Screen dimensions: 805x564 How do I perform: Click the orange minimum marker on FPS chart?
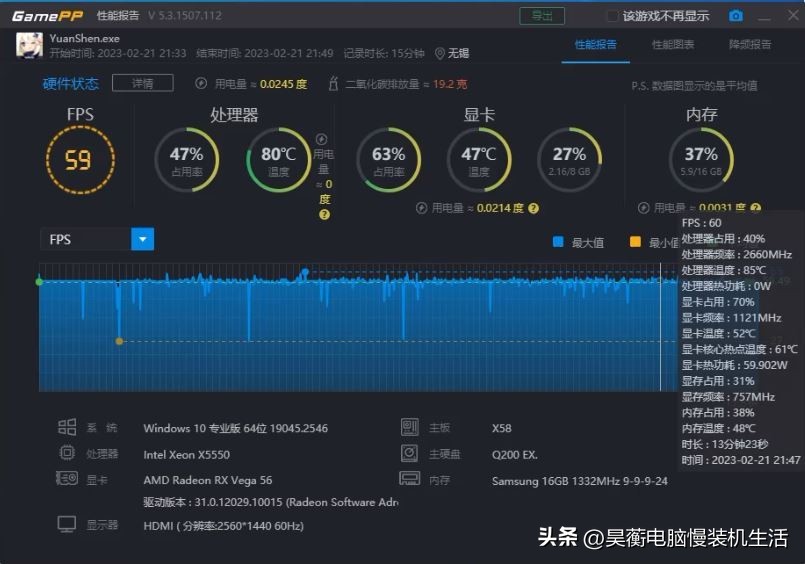click(119, 341)
